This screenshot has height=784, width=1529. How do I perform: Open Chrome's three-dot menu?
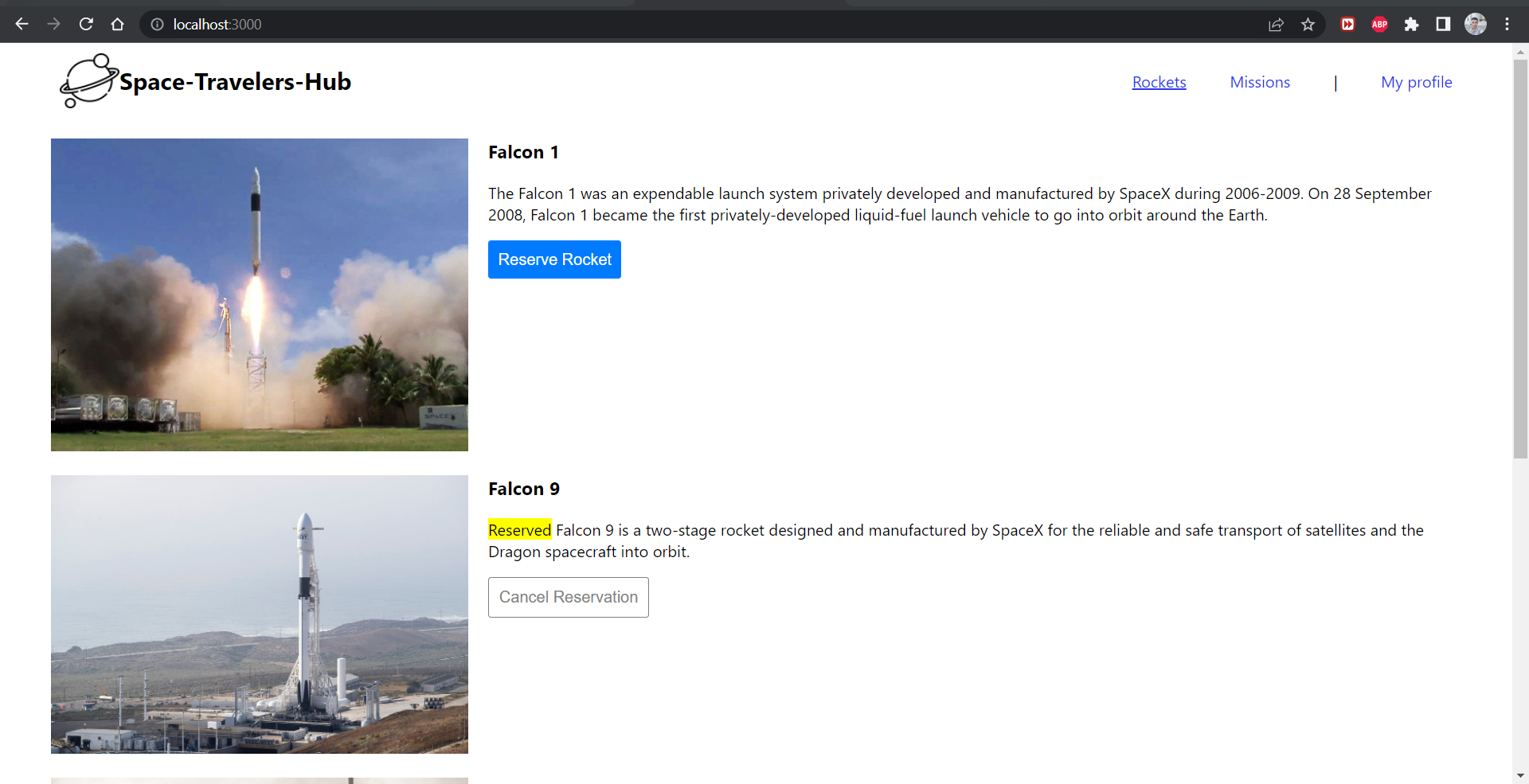1507,25
